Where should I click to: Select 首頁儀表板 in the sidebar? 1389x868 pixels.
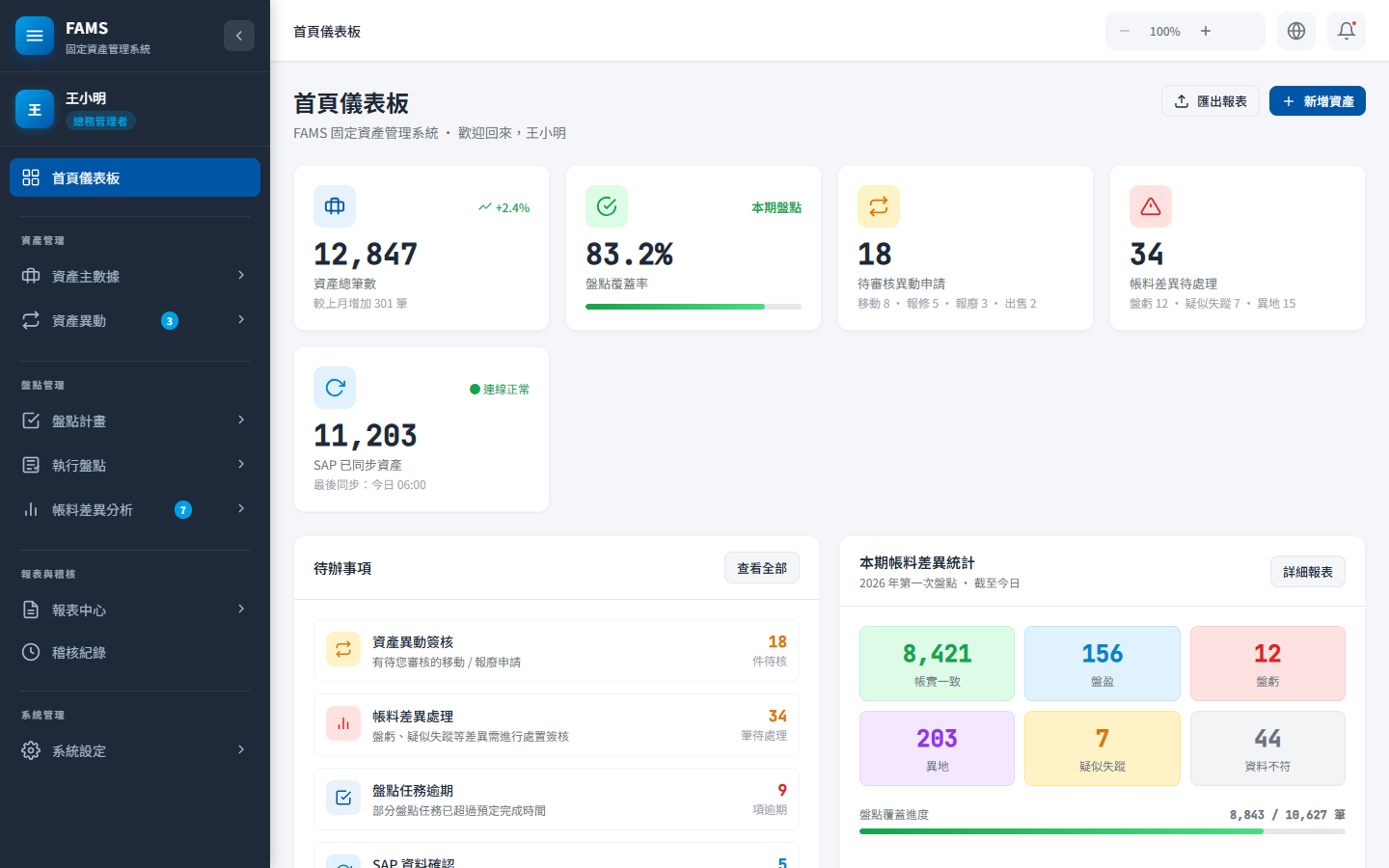click(x=135, y=177)
